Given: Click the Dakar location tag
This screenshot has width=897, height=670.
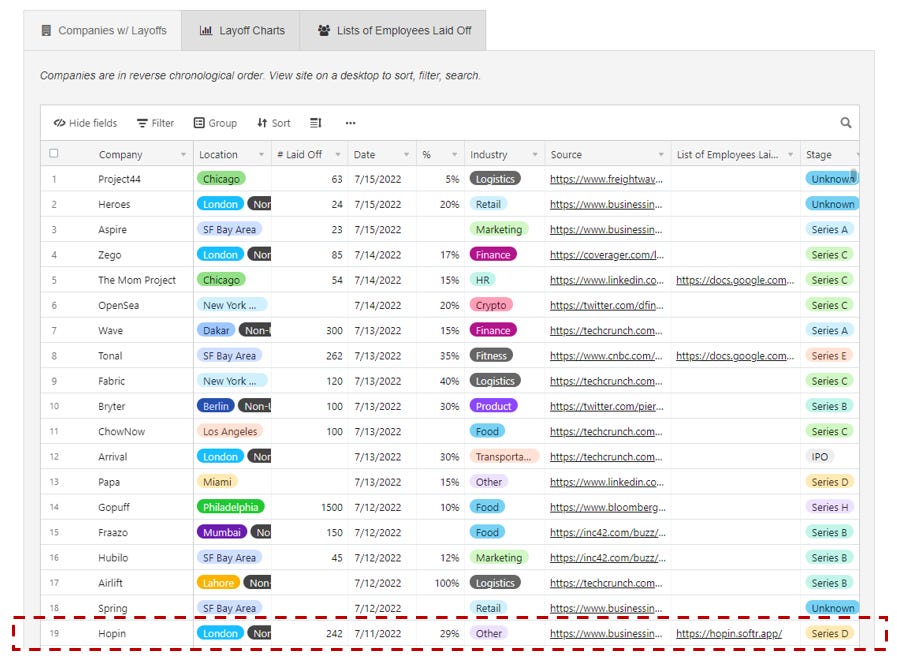Looking at the screenshot, I should pyautogui.click(x=216, y=330).
